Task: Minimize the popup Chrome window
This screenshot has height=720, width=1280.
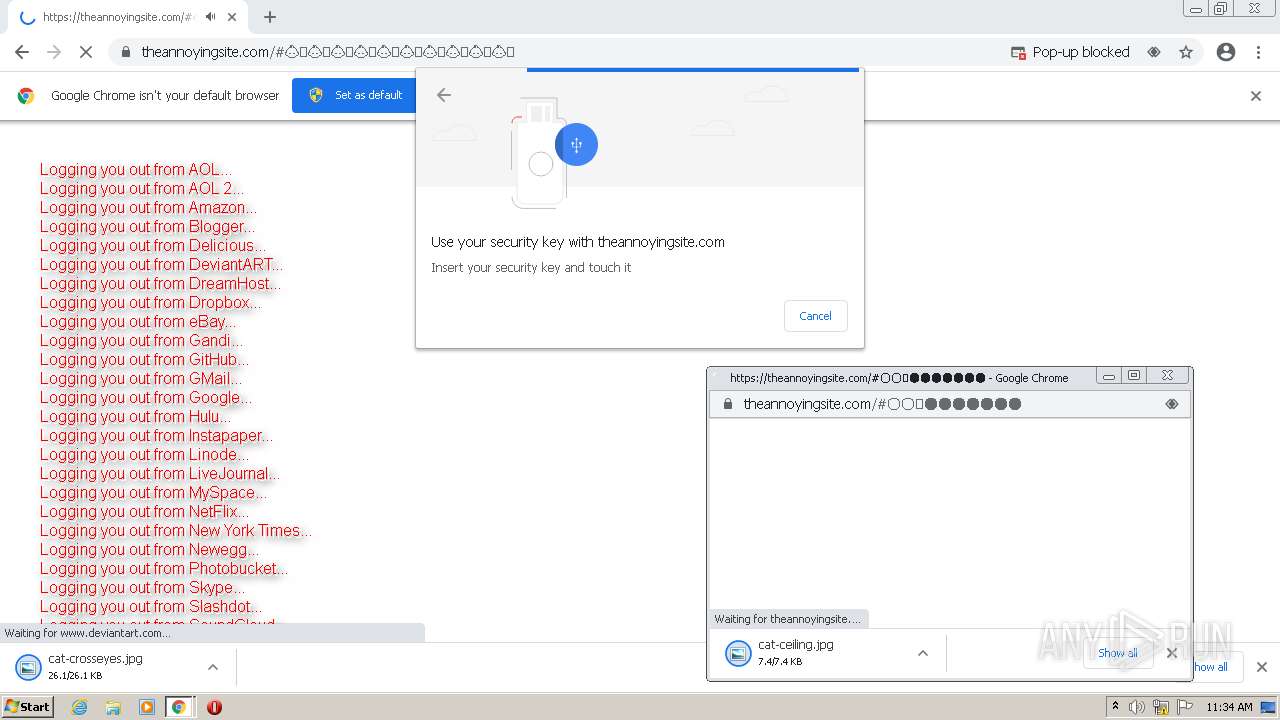Action: (1108, 376)
